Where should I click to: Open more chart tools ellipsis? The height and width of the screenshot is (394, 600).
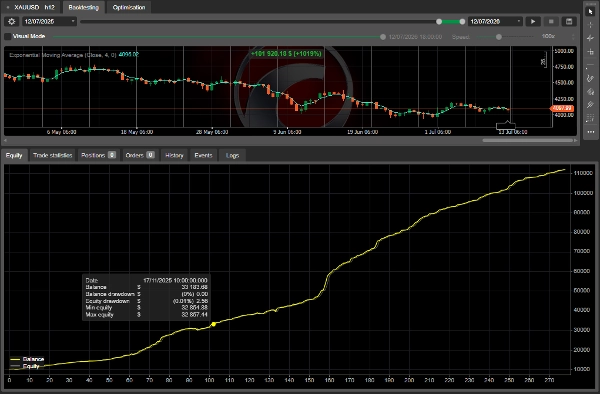[590, 132]
